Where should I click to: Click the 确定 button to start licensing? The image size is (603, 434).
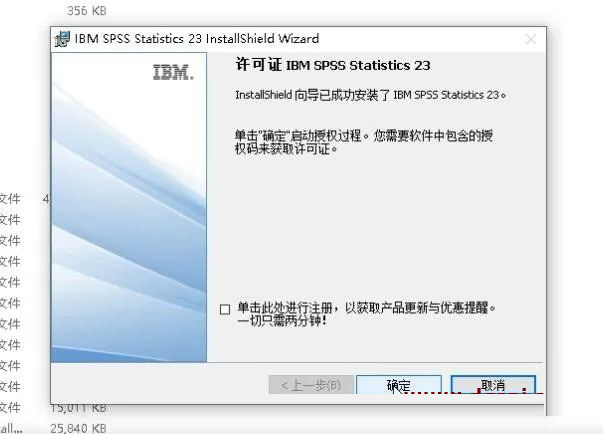click(x=398, y=385)
